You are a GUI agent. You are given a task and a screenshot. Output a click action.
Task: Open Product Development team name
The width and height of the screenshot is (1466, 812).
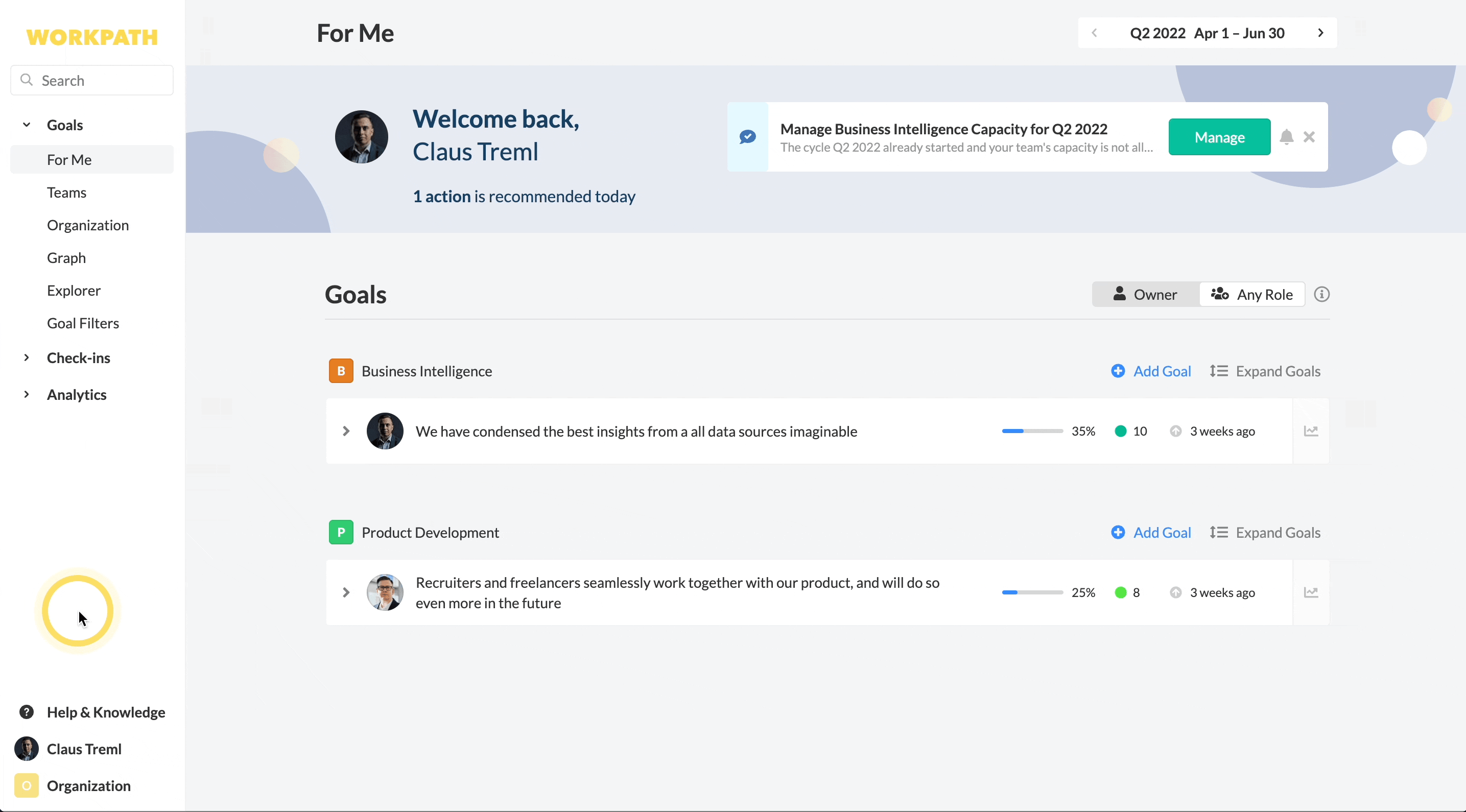[430, 533]
